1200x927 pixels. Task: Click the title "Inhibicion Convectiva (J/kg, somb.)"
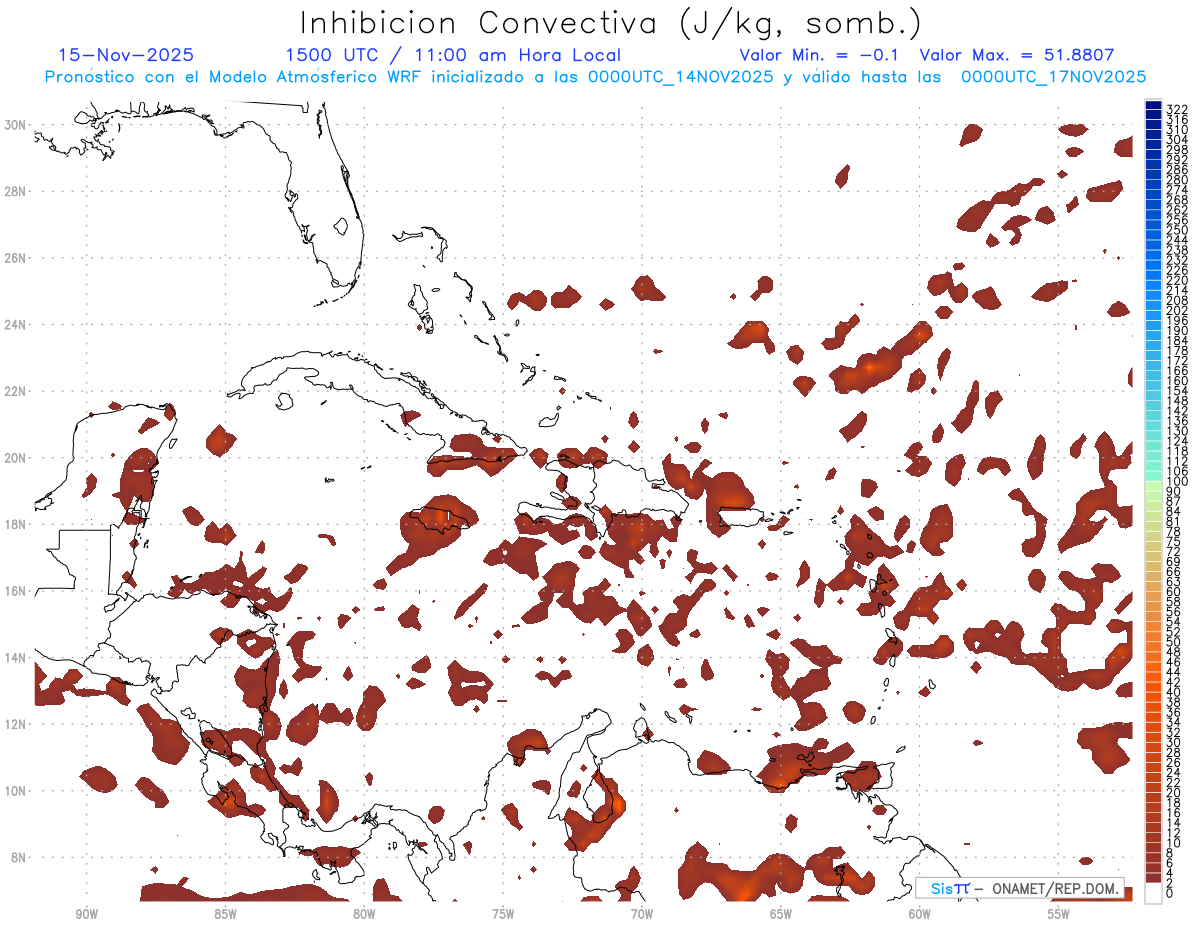point(611,24)
